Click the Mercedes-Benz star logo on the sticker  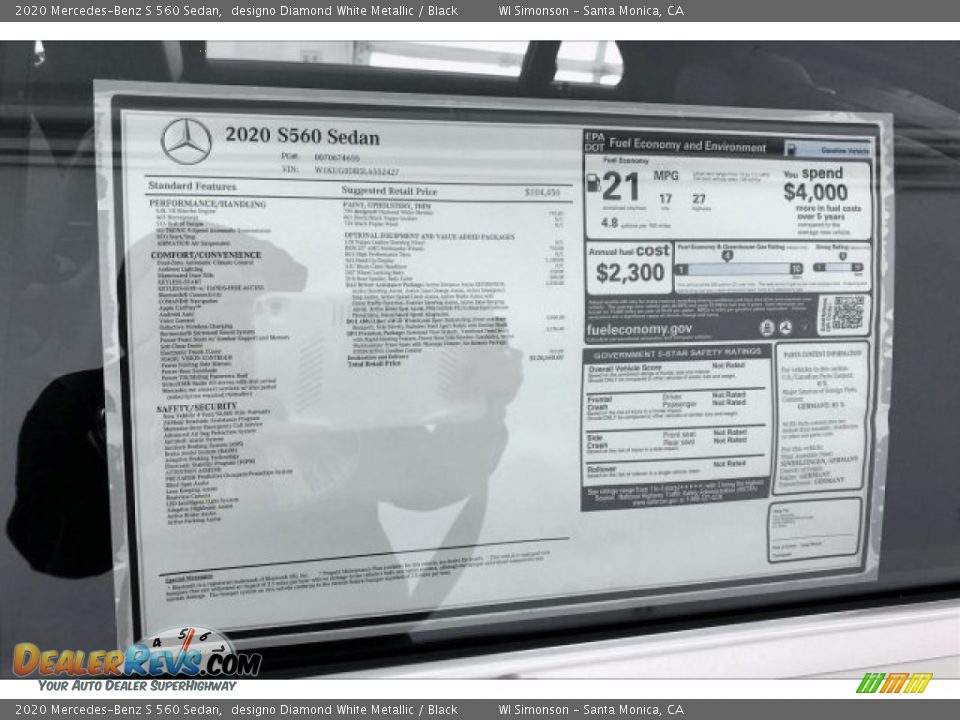coord(186,141)
